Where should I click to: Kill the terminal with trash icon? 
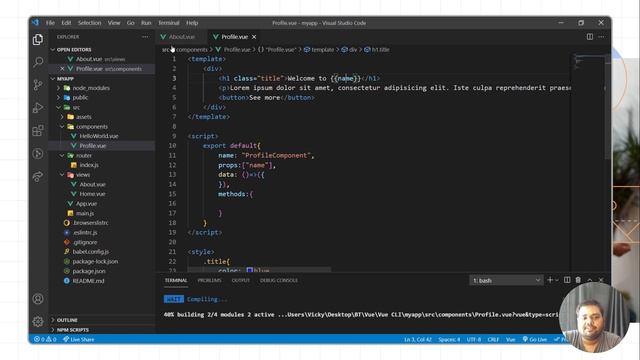tap(578, 280)
